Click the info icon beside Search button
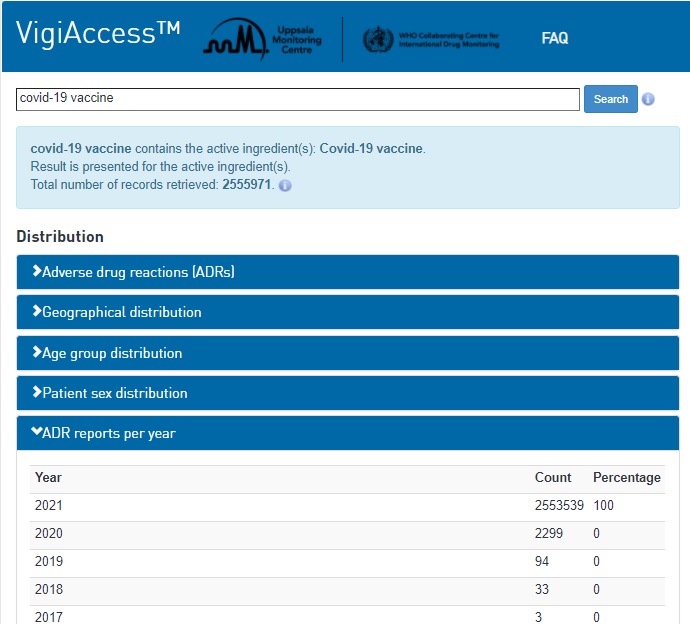Screen dimensions: 690x624 (648, 99)
